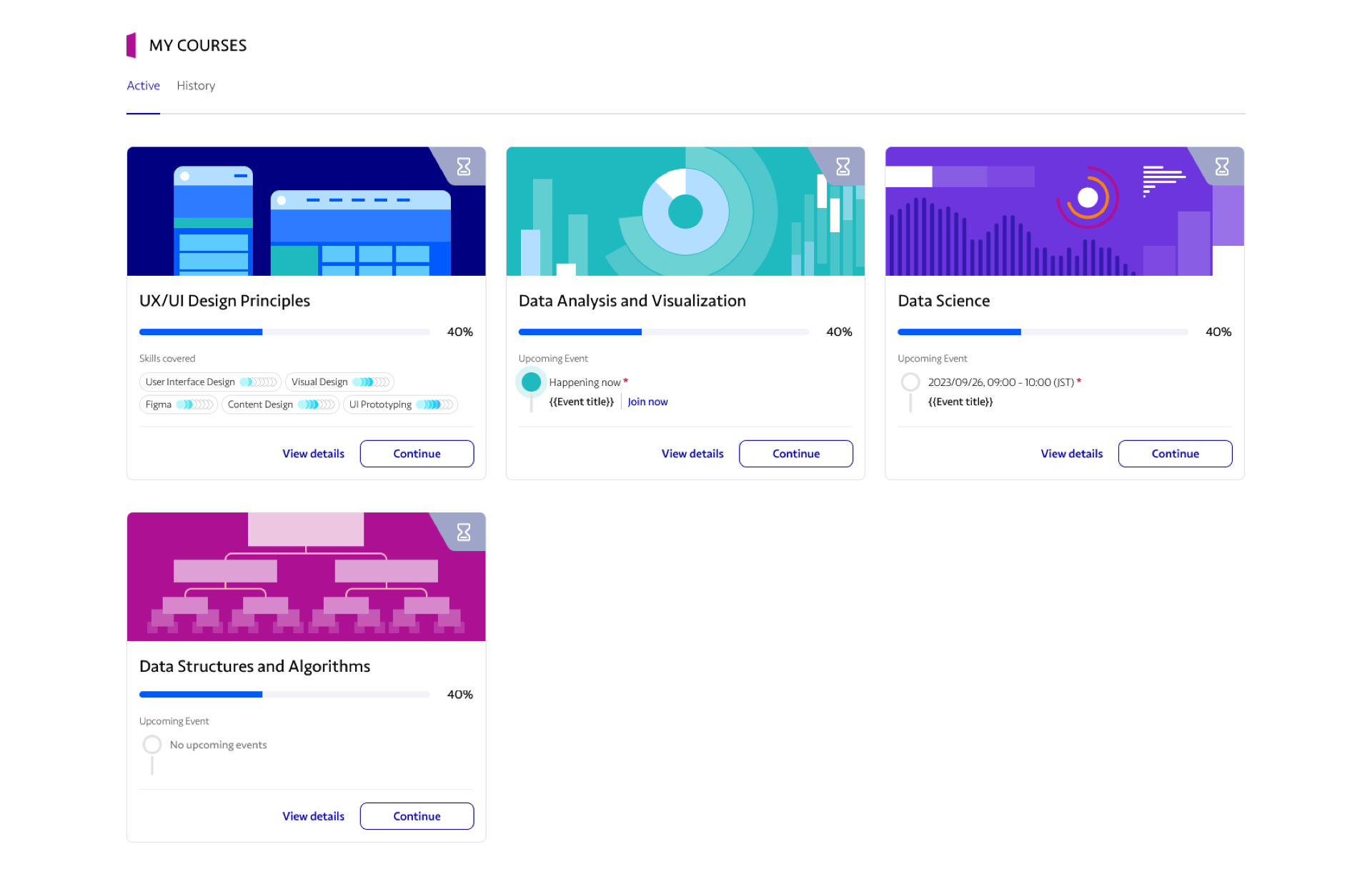The height and width of the screenshot is (869, 1372).
Task: Click Join now event link
Action: (647, 402)
